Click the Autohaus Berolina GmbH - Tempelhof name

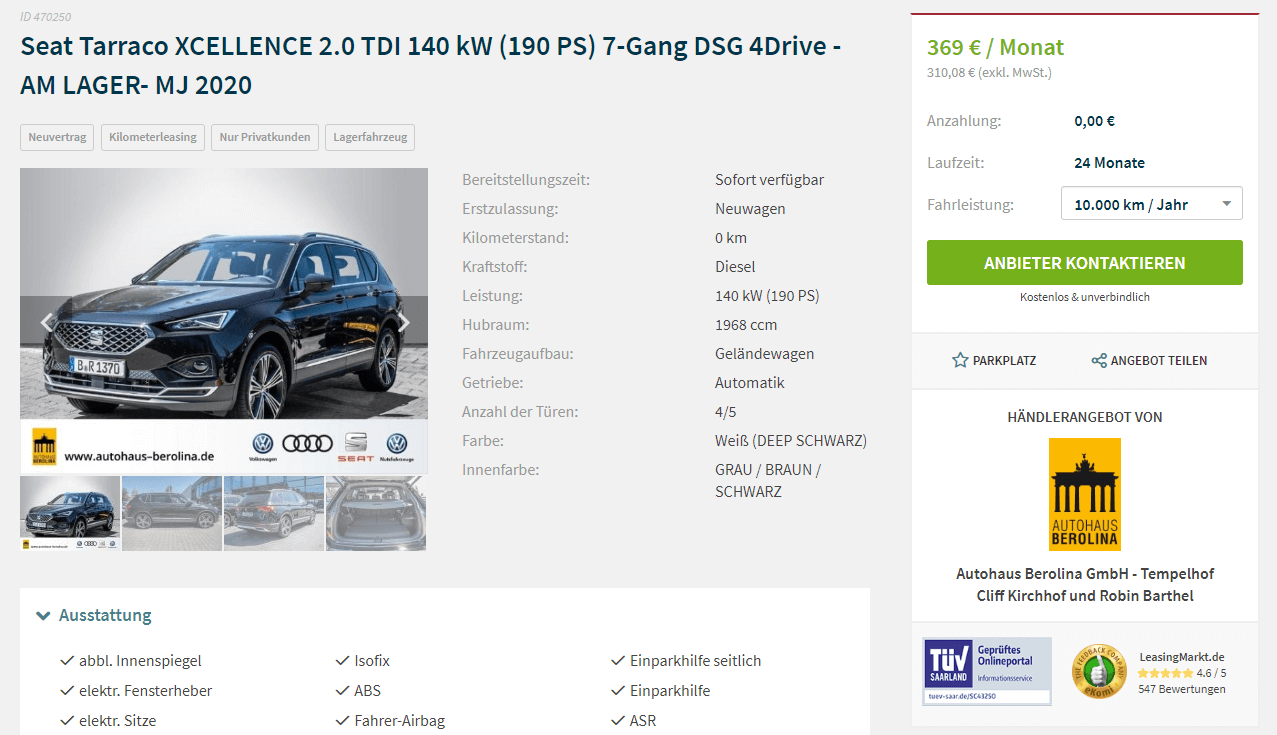[1085, 574]
